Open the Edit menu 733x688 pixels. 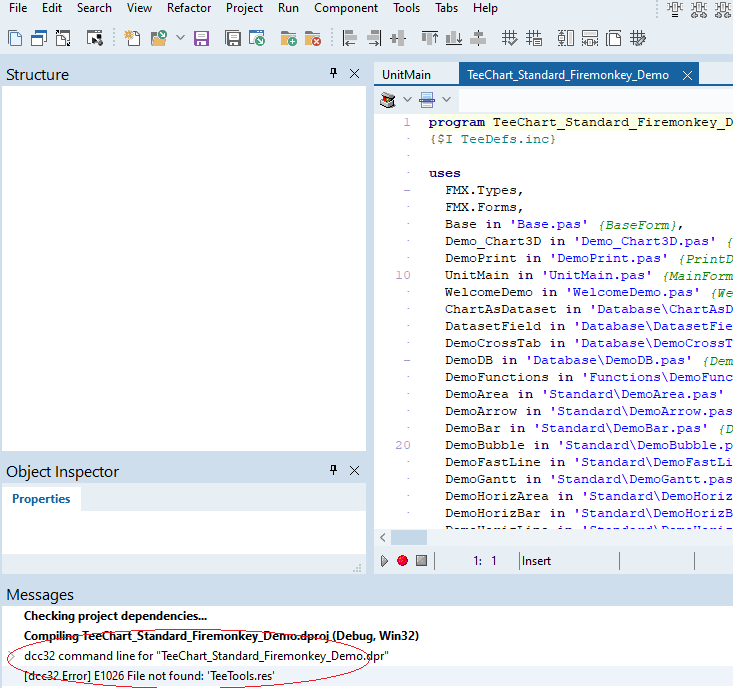tap(52, 8)
